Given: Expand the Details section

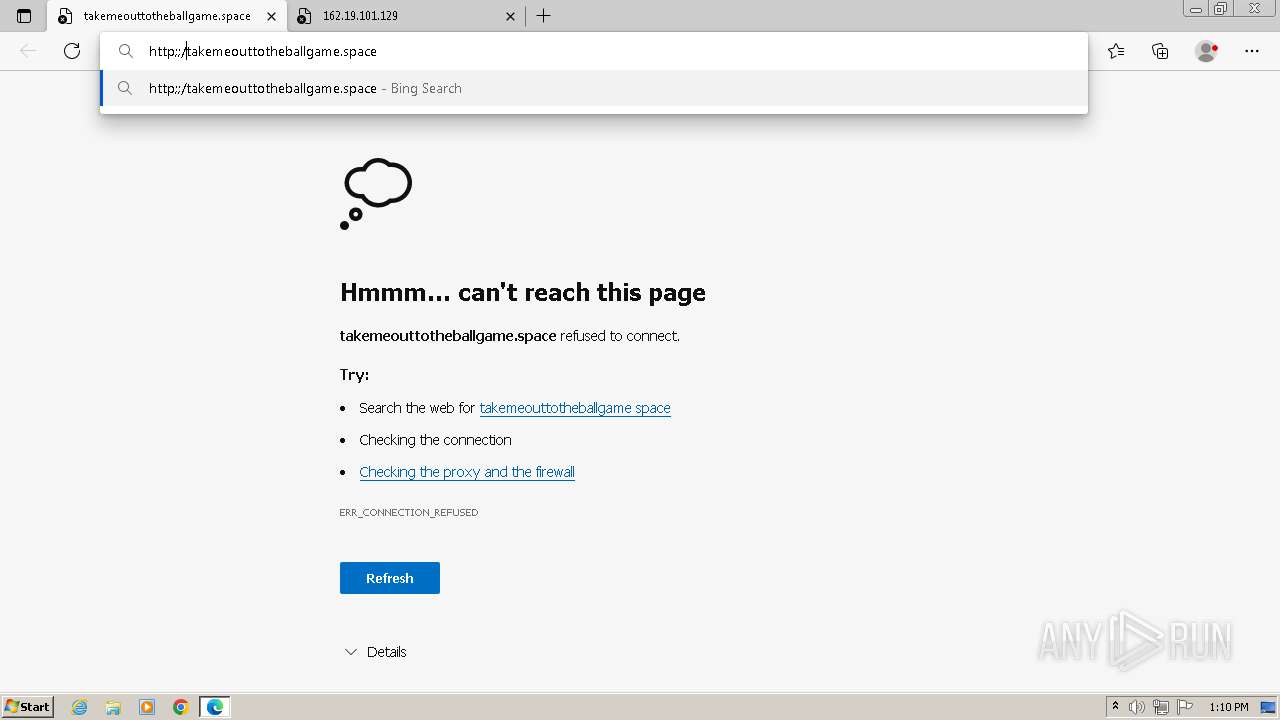Looking at the screenshot, I should [x=375, y=652].
